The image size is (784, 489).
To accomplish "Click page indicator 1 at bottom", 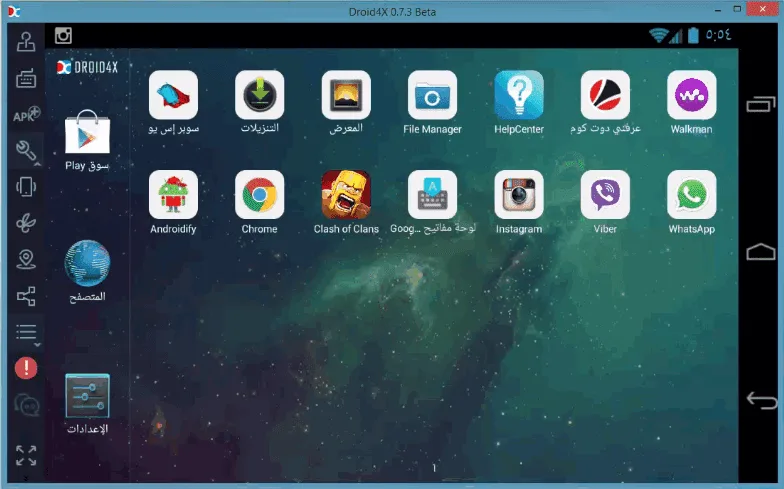I will pyautogui.click(x=434, y=468).
